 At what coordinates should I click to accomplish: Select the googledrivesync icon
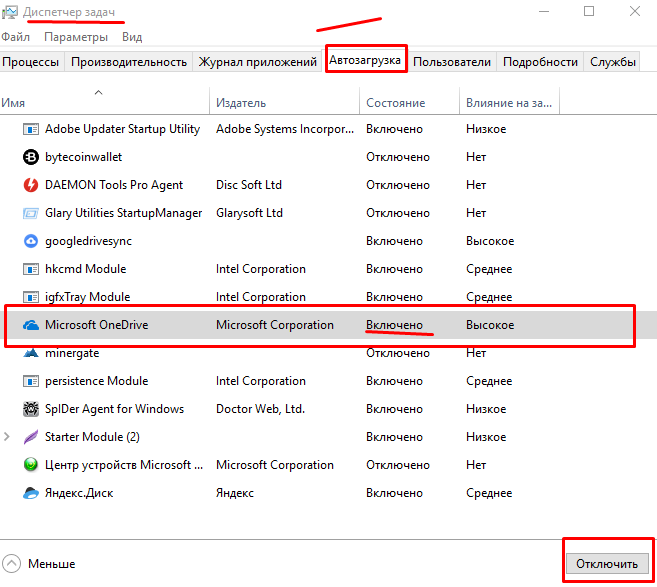(x=30, y=241)
